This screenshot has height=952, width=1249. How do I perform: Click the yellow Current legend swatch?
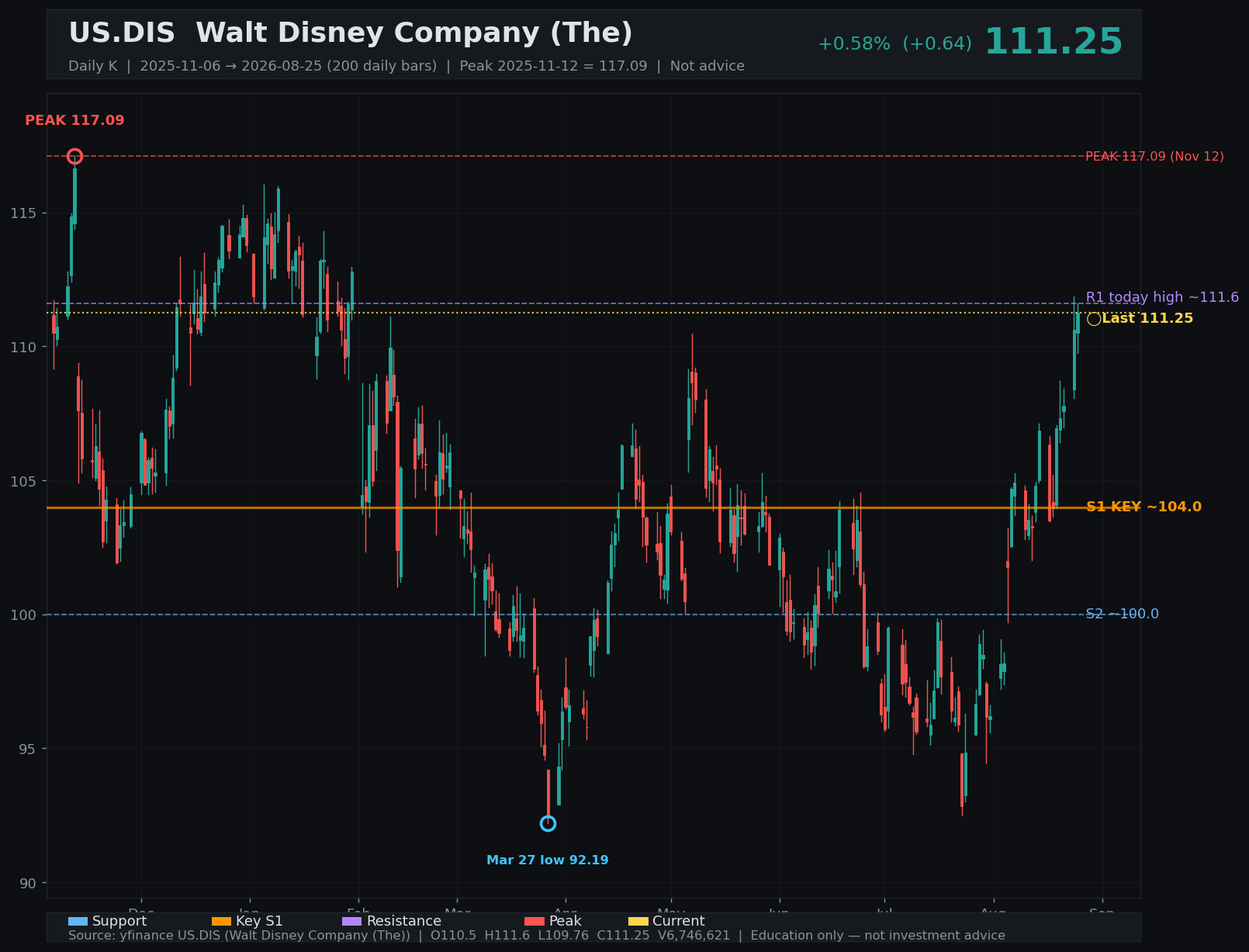[x=638, y=922]
